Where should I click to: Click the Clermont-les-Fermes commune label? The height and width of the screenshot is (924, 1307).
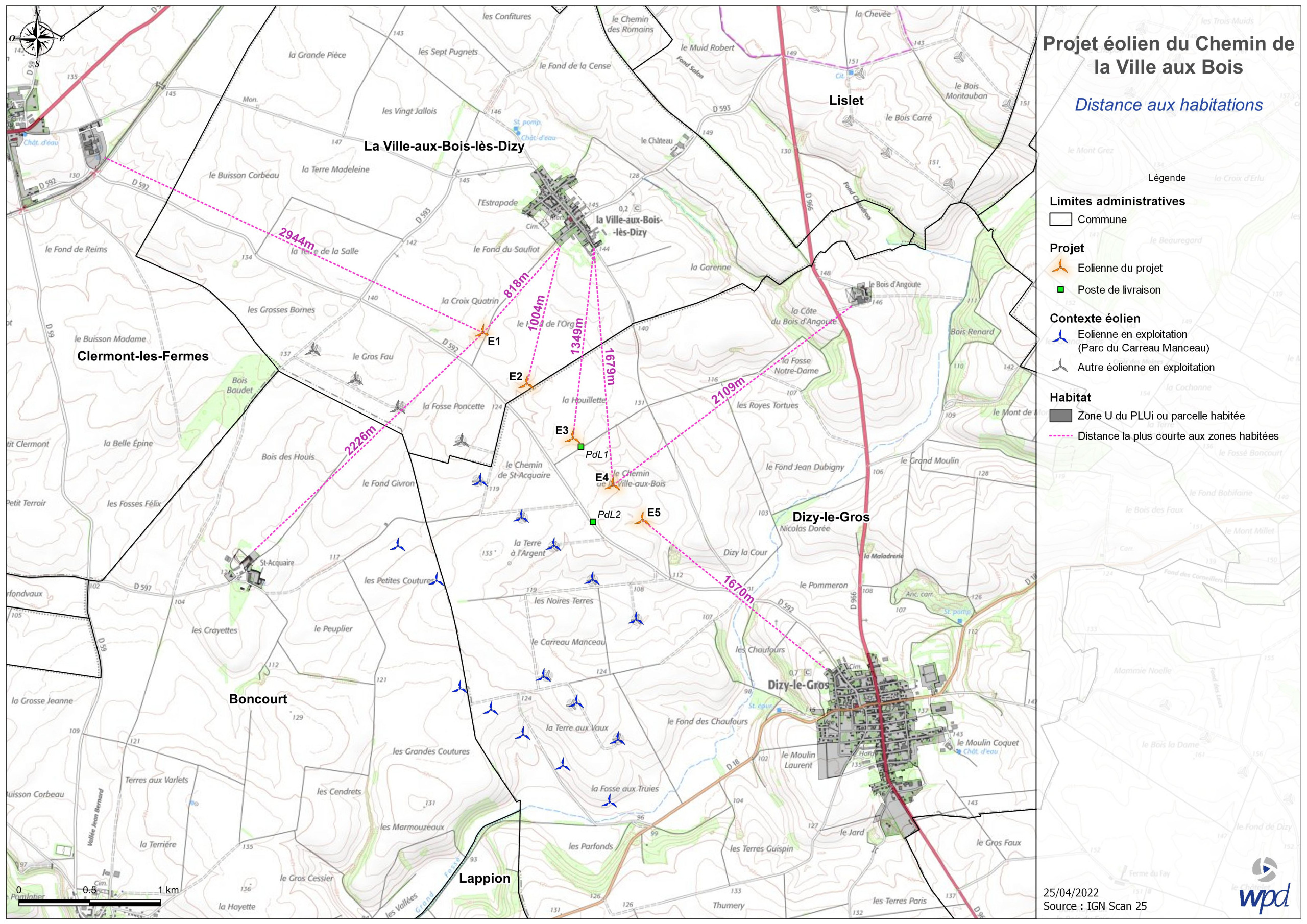[143, 356]
